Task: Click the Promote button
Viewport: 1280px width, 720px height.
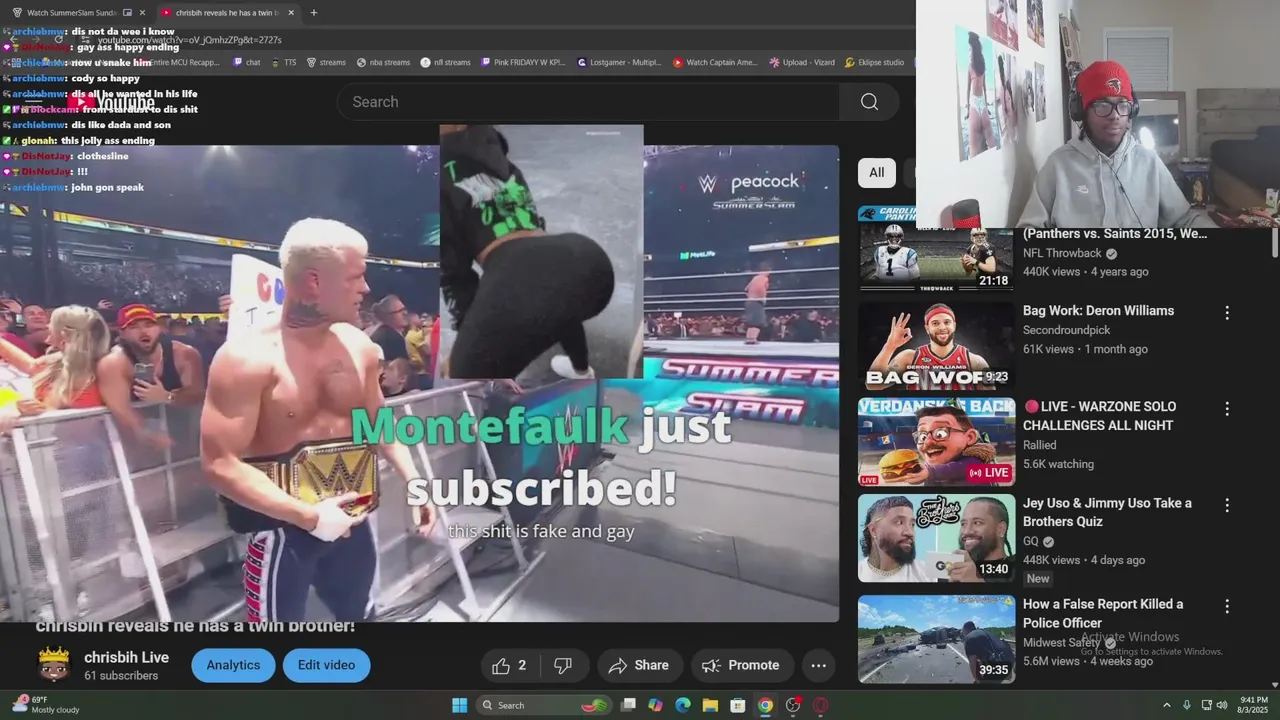Action: tap(741, 665)
